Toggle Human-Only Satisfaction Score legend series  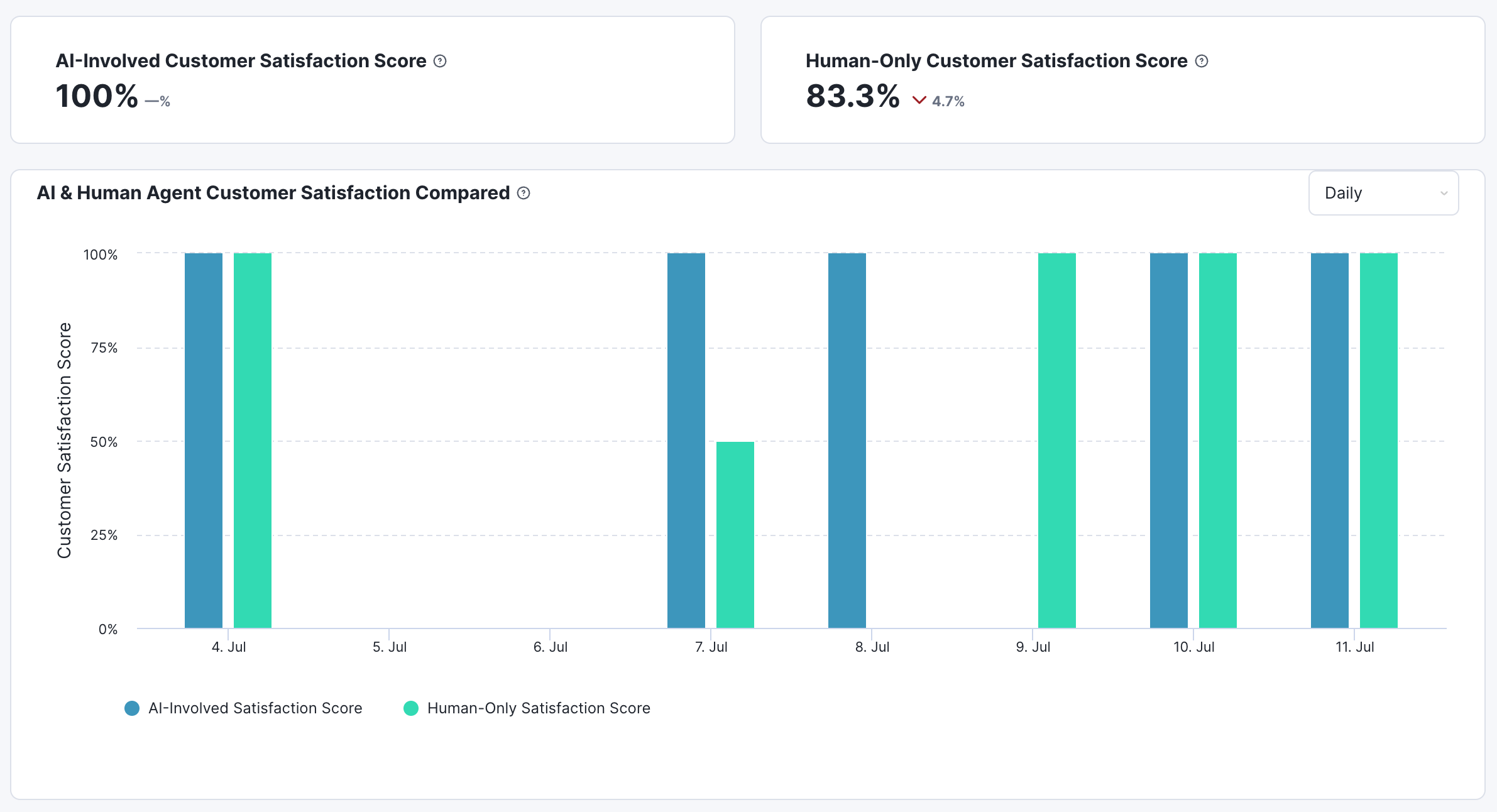tap(538, 708)
